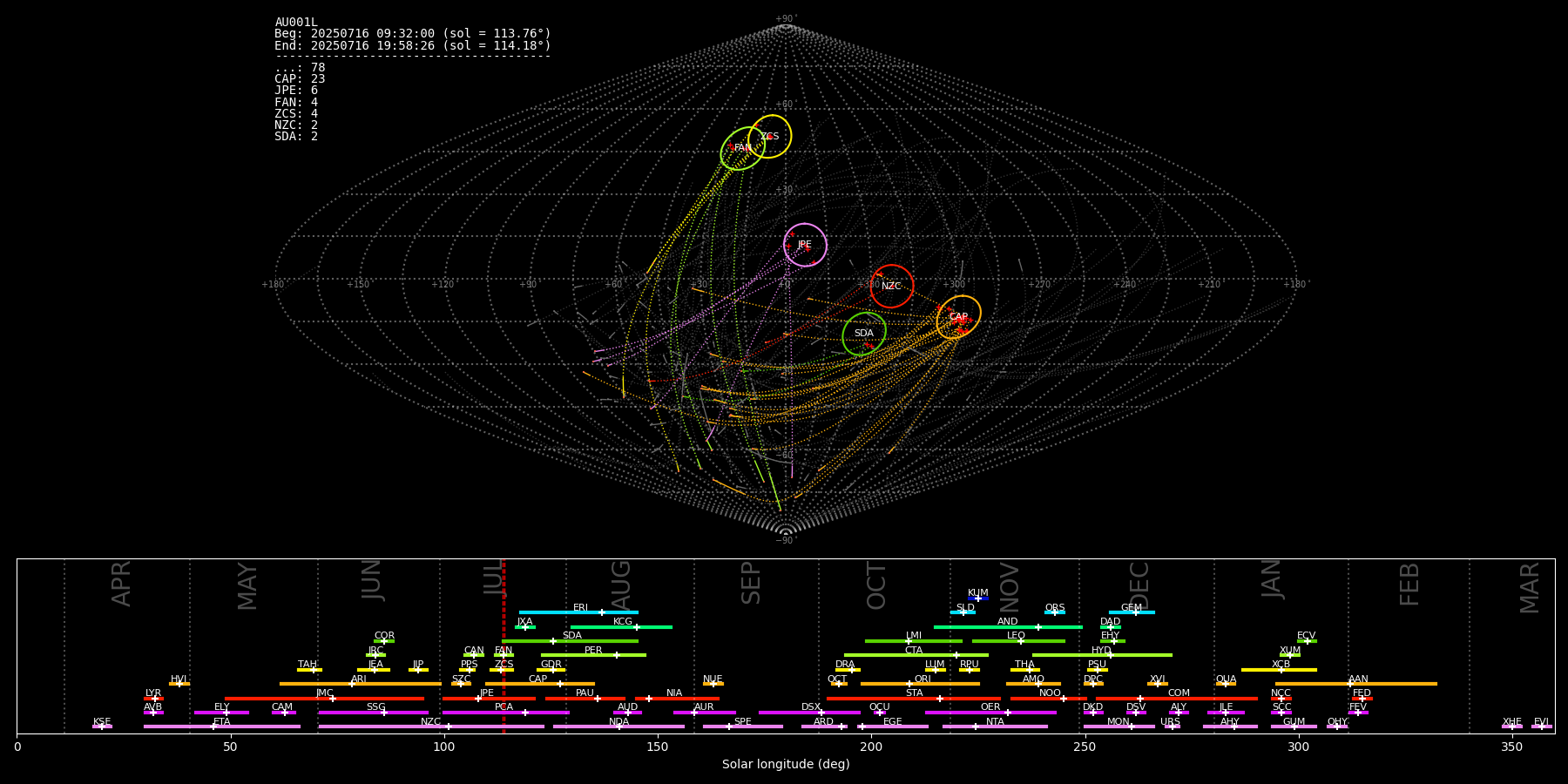Click the 'ZCS: 4' legend entry
This screenshot has width=1568, height=784.
296,113
